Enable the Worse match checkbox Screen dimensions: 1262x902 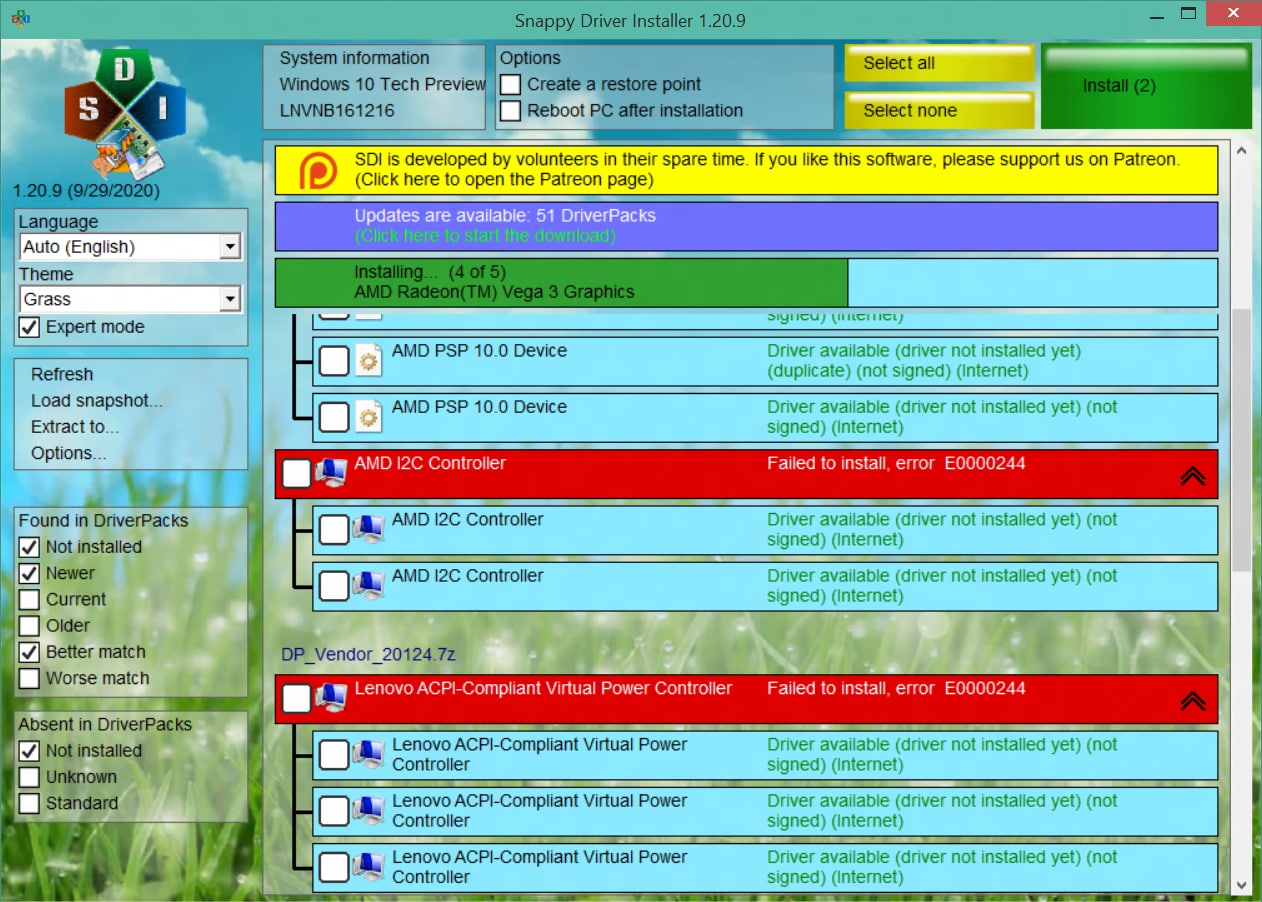click(x=30, y=678)
